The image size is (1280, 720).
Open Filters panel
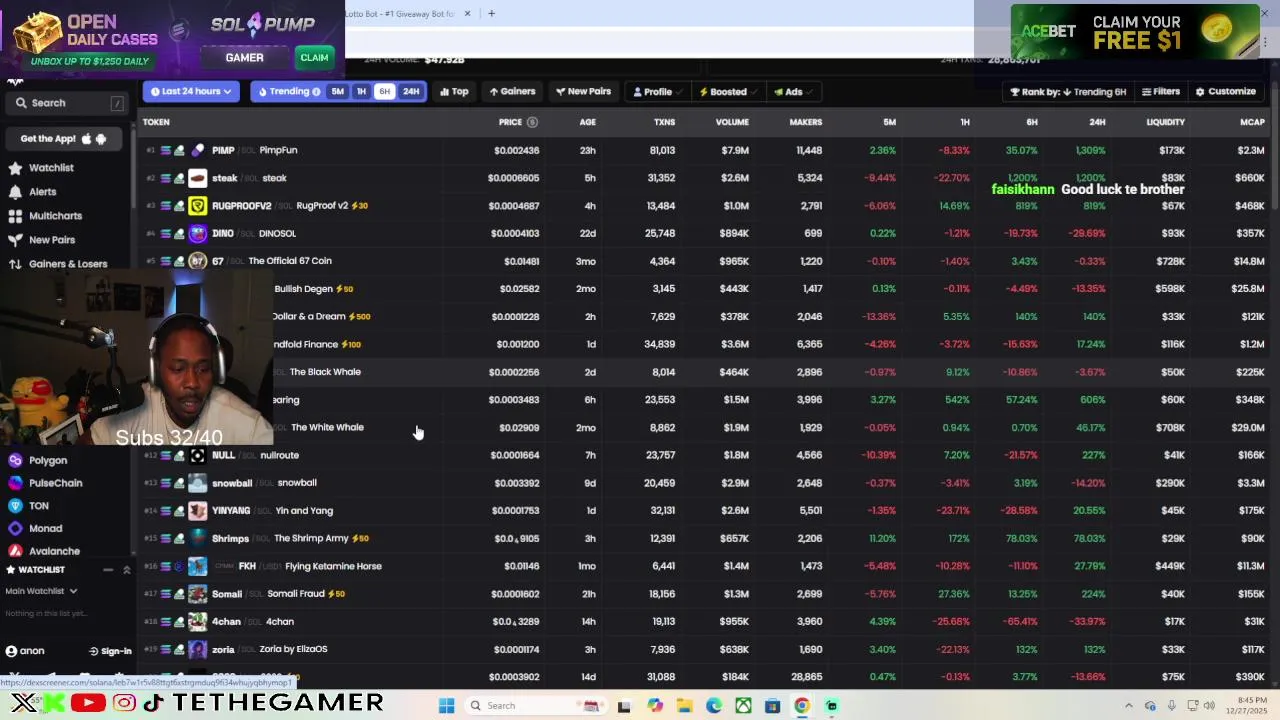[1161, 92]
